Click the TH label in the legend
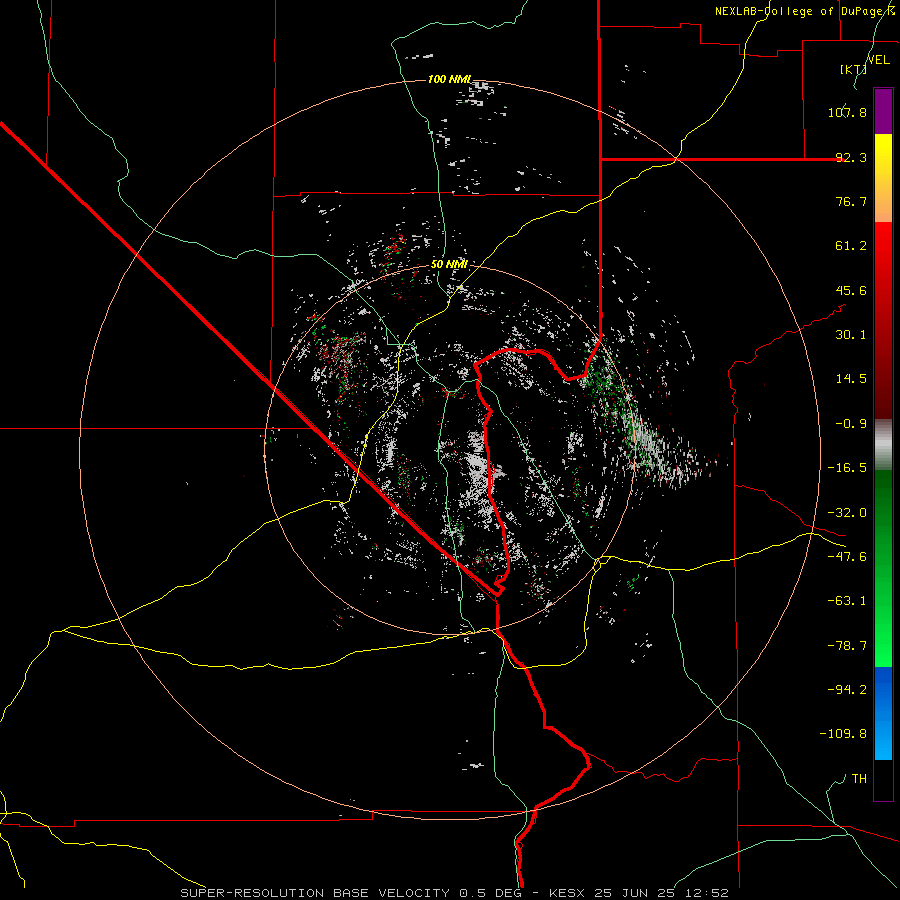This screenshot has height=900, width=900. tap(859, 779)
